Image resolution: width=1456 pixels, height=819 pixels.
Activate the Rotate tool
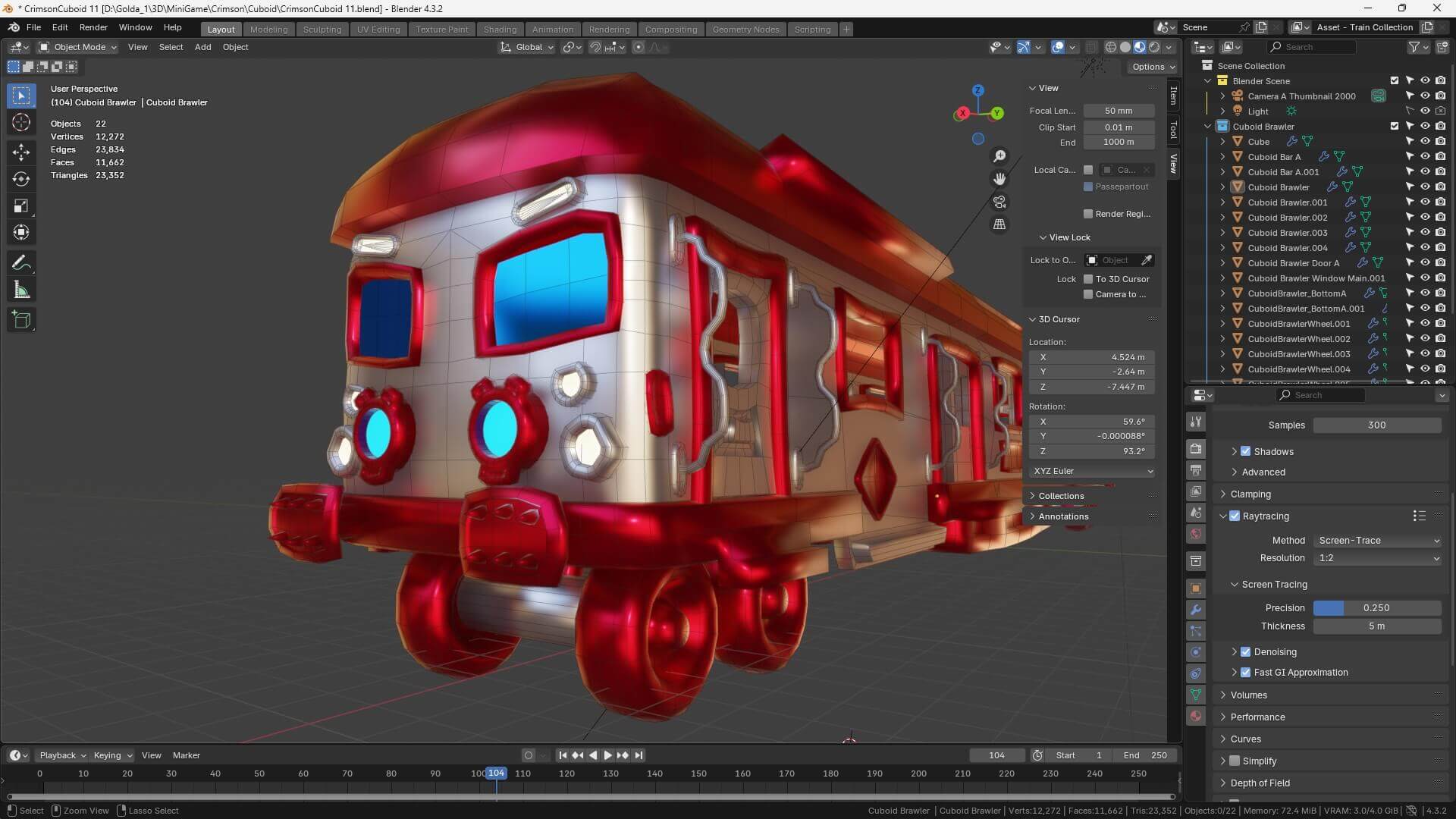[20, 179]
